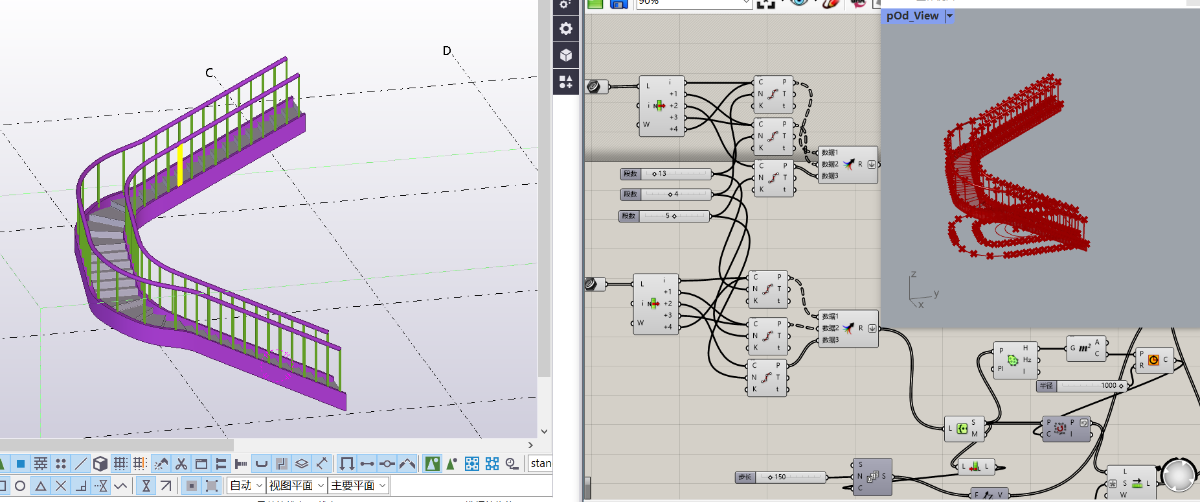
Task: Toggle the wavy line nearest-point snap switch
Action: coord(120,485)
